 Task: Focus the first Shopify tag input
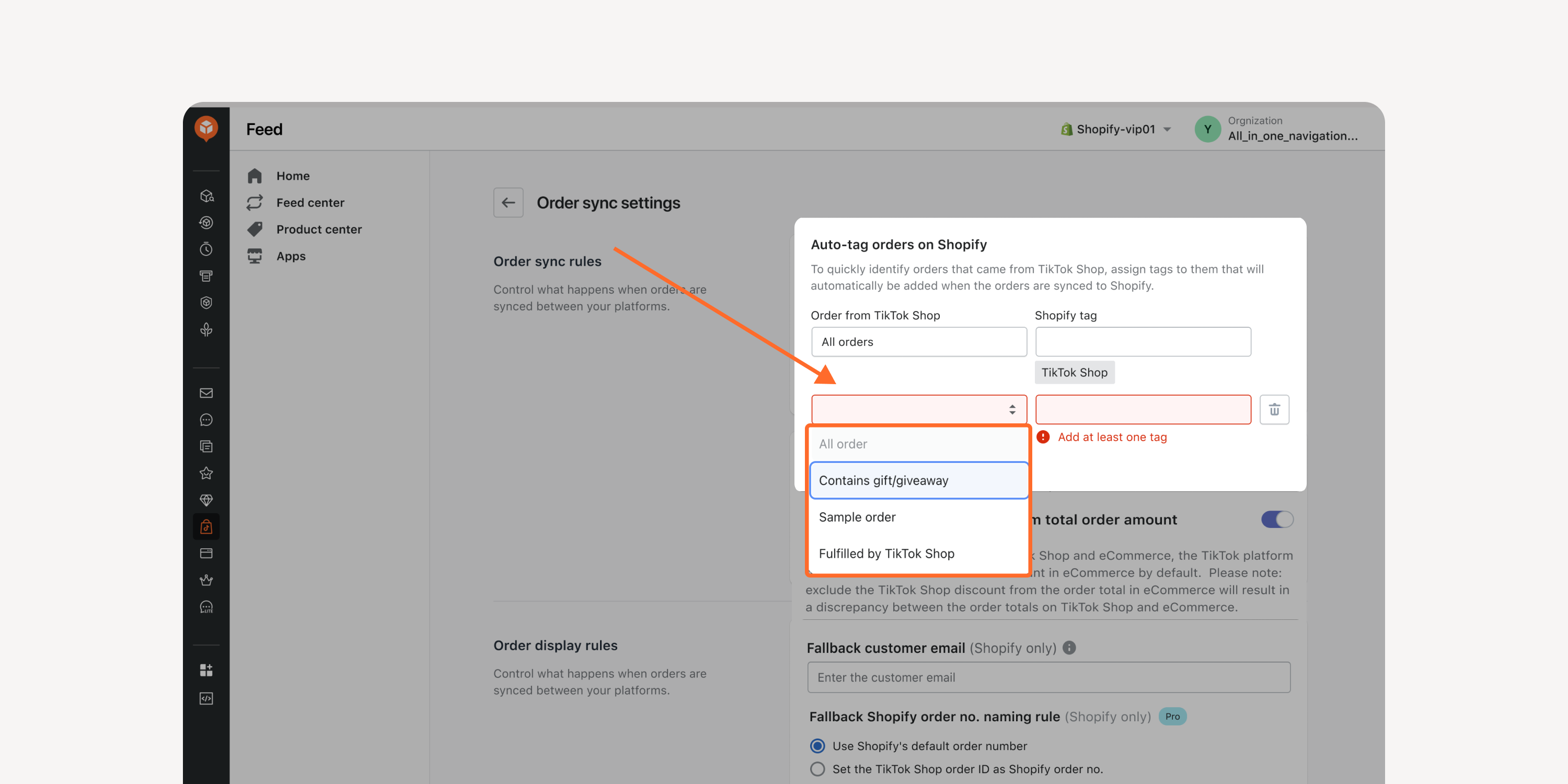point(1143,341)
